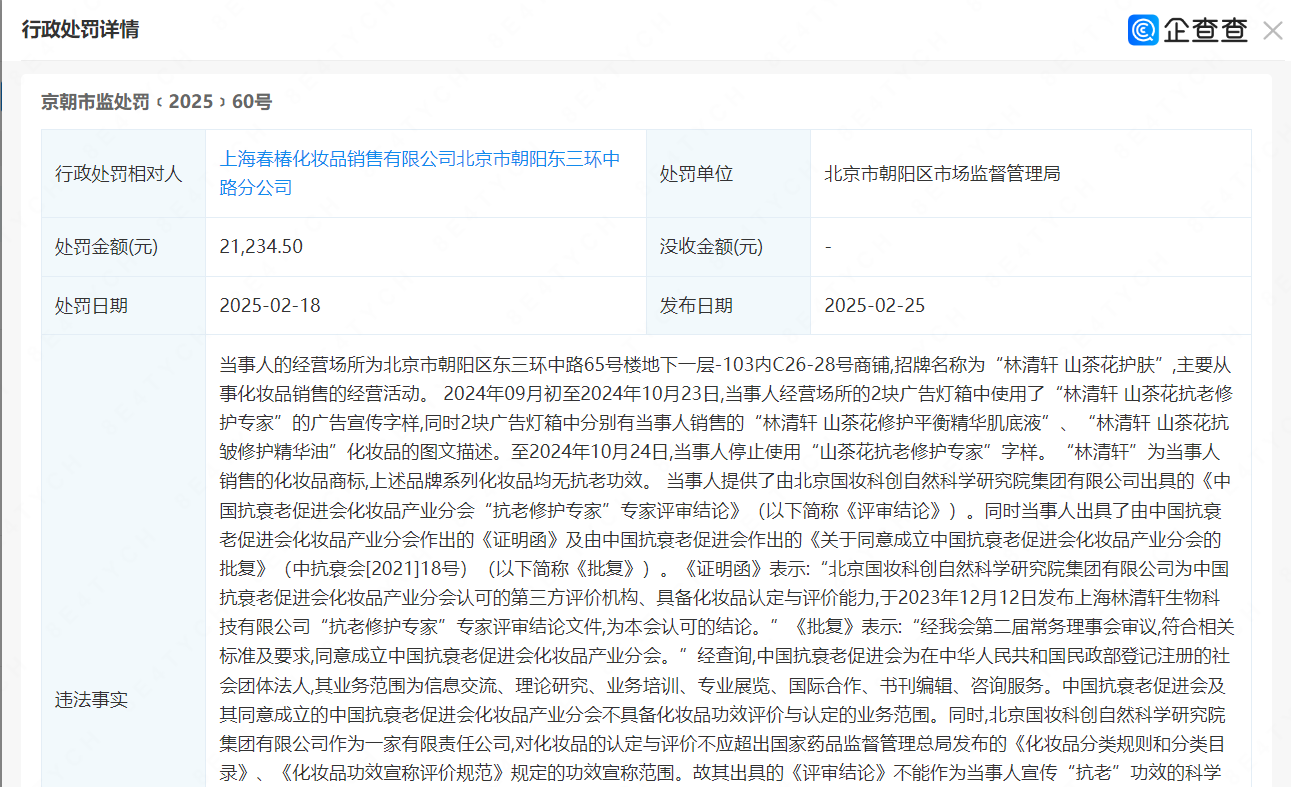Click the 没收金额(元) label cell

(711, 247)
